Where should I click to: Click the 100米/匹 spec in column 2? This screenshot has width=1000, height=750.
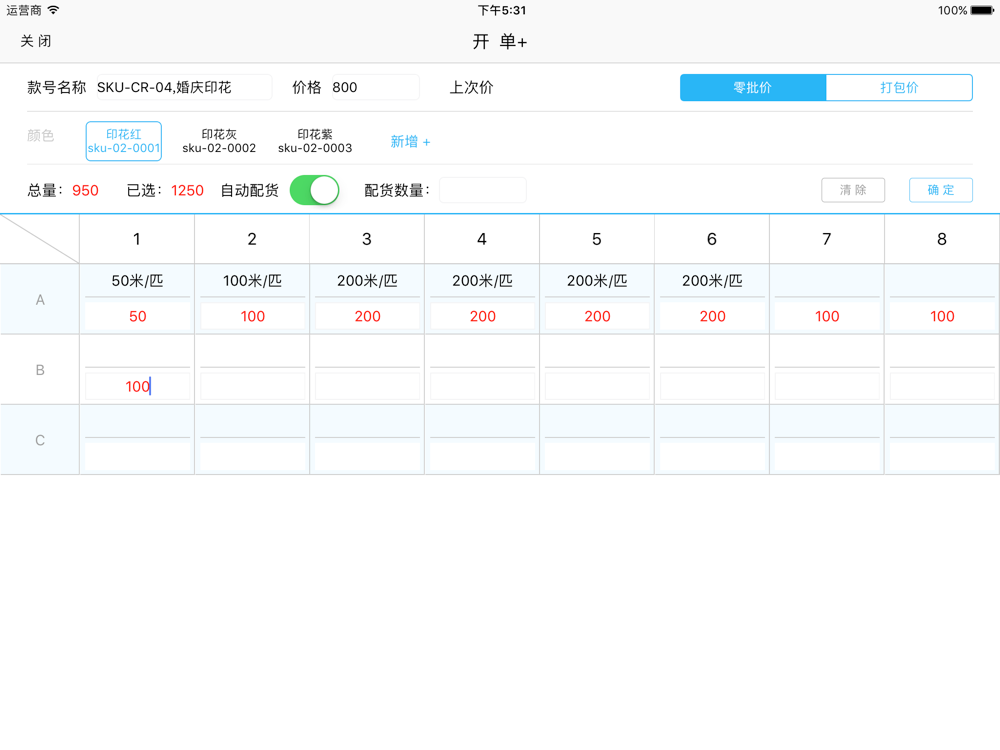(253, 281)
